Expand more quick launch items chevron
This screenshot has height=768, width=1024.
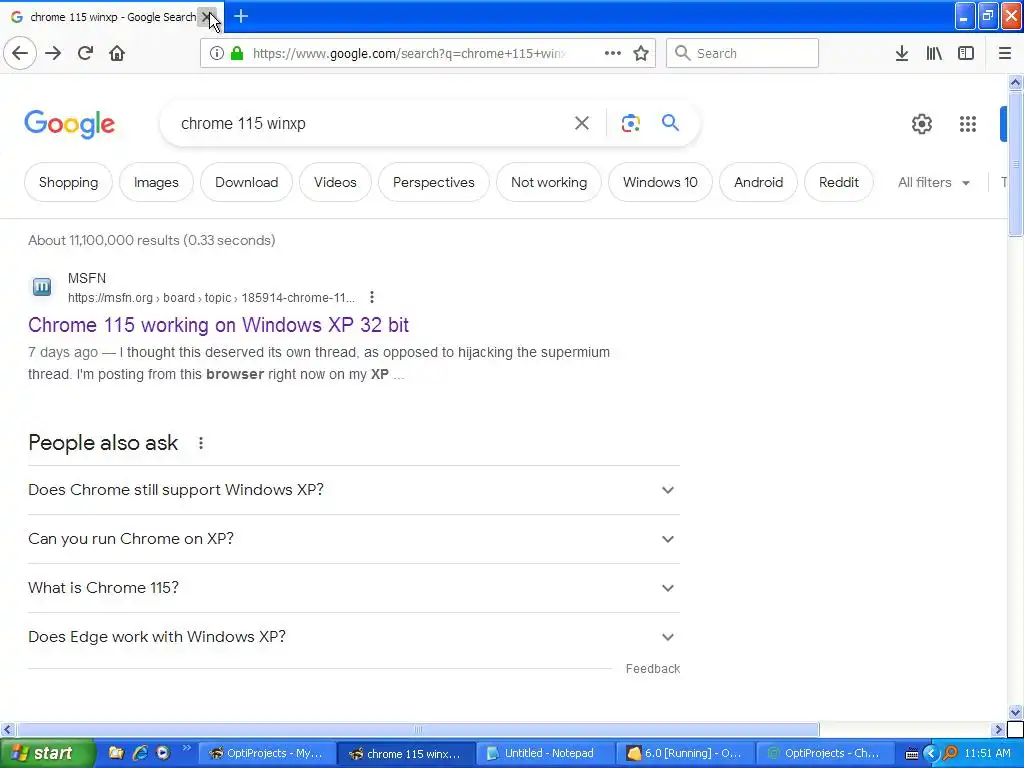[x=186, y=748]
